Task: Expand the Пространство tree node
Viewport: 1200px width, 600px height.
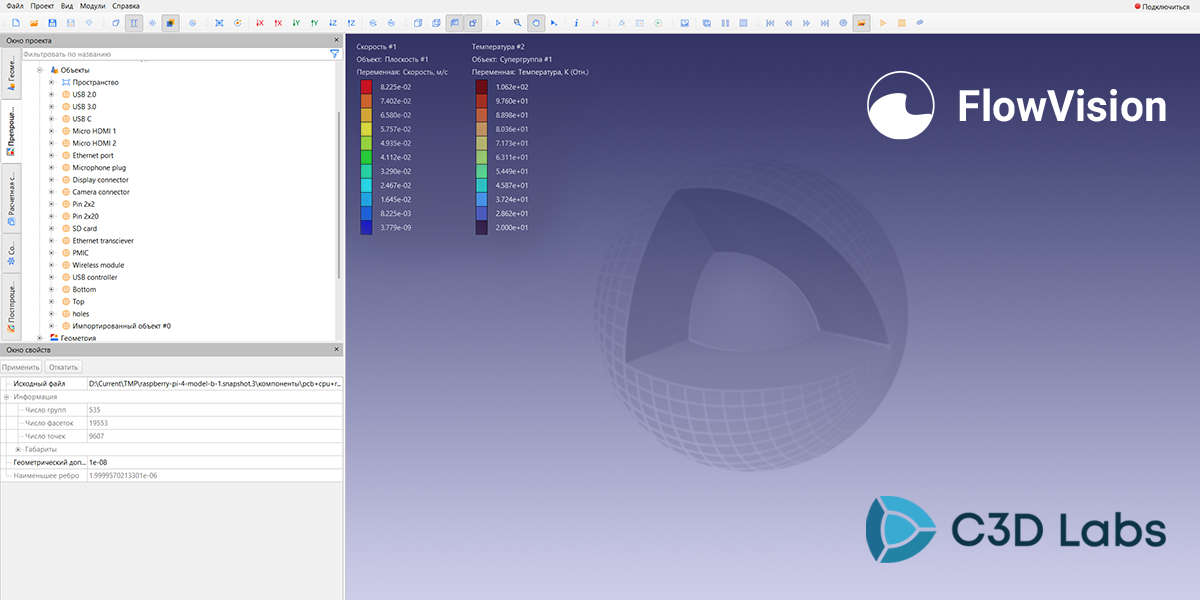Action: [51, 82]
